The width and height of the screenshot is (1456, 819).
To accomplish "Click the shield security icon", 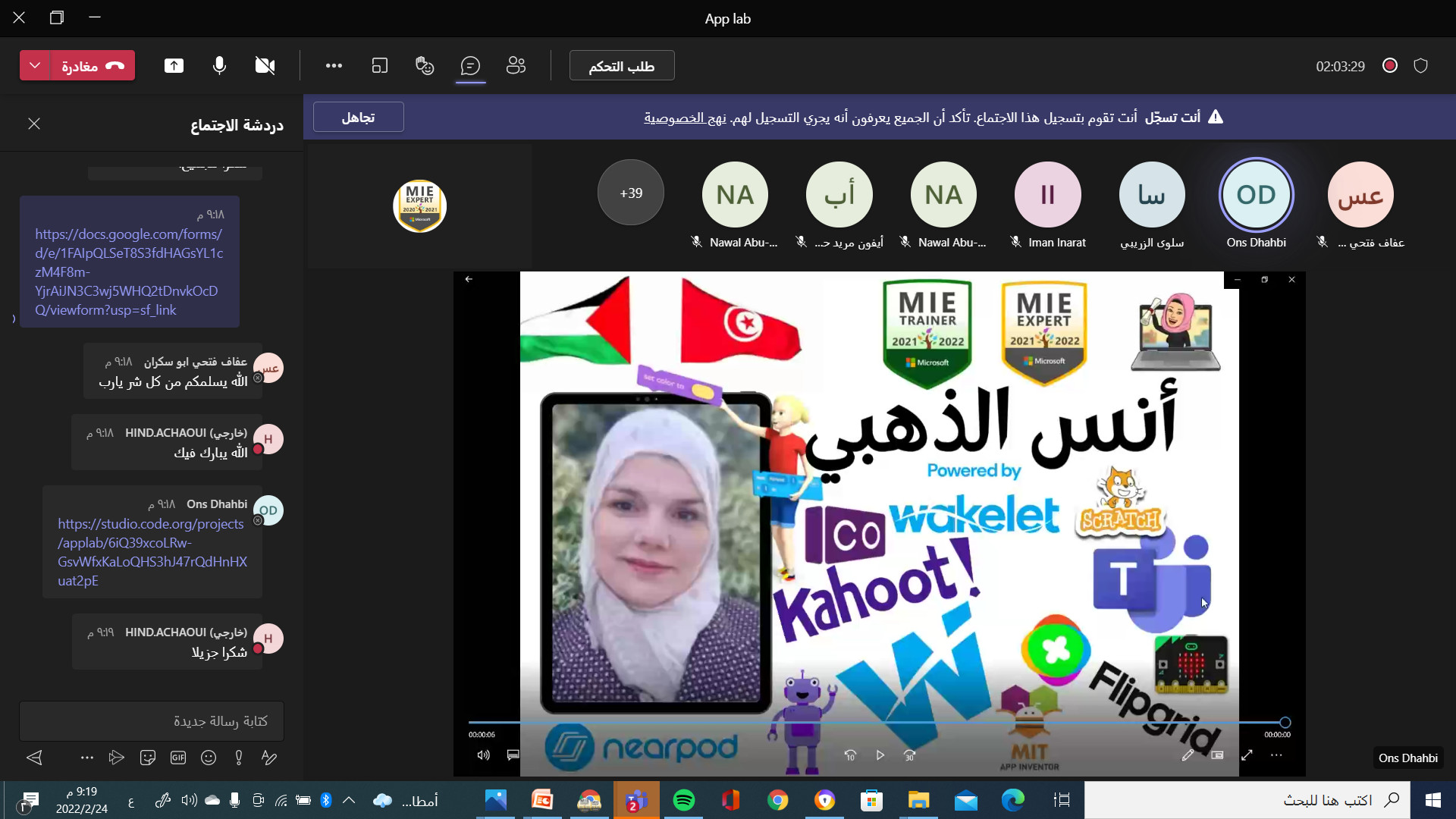I will click(1421, 66).
